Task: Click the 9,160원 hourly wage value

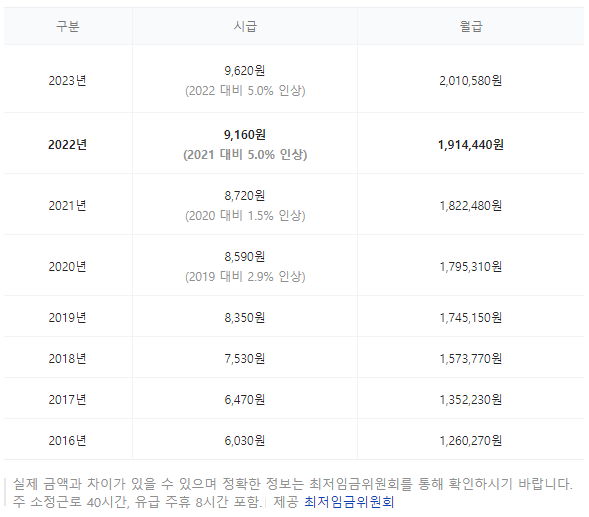Action: tap(245, 135)
